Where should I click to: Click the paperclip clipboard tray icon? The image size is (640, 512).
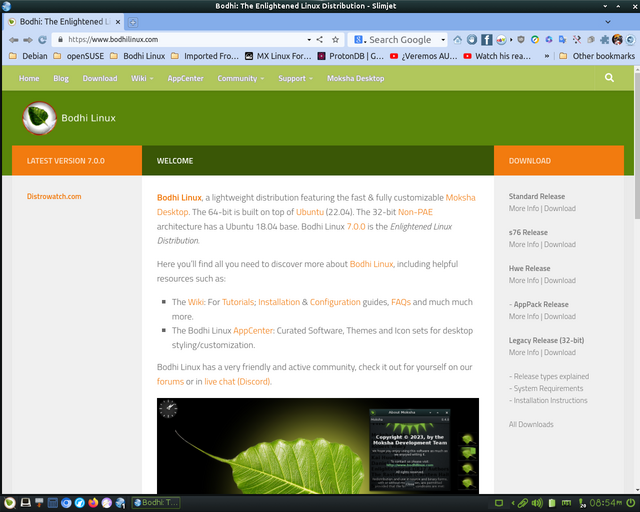click(x=523, y=503)
